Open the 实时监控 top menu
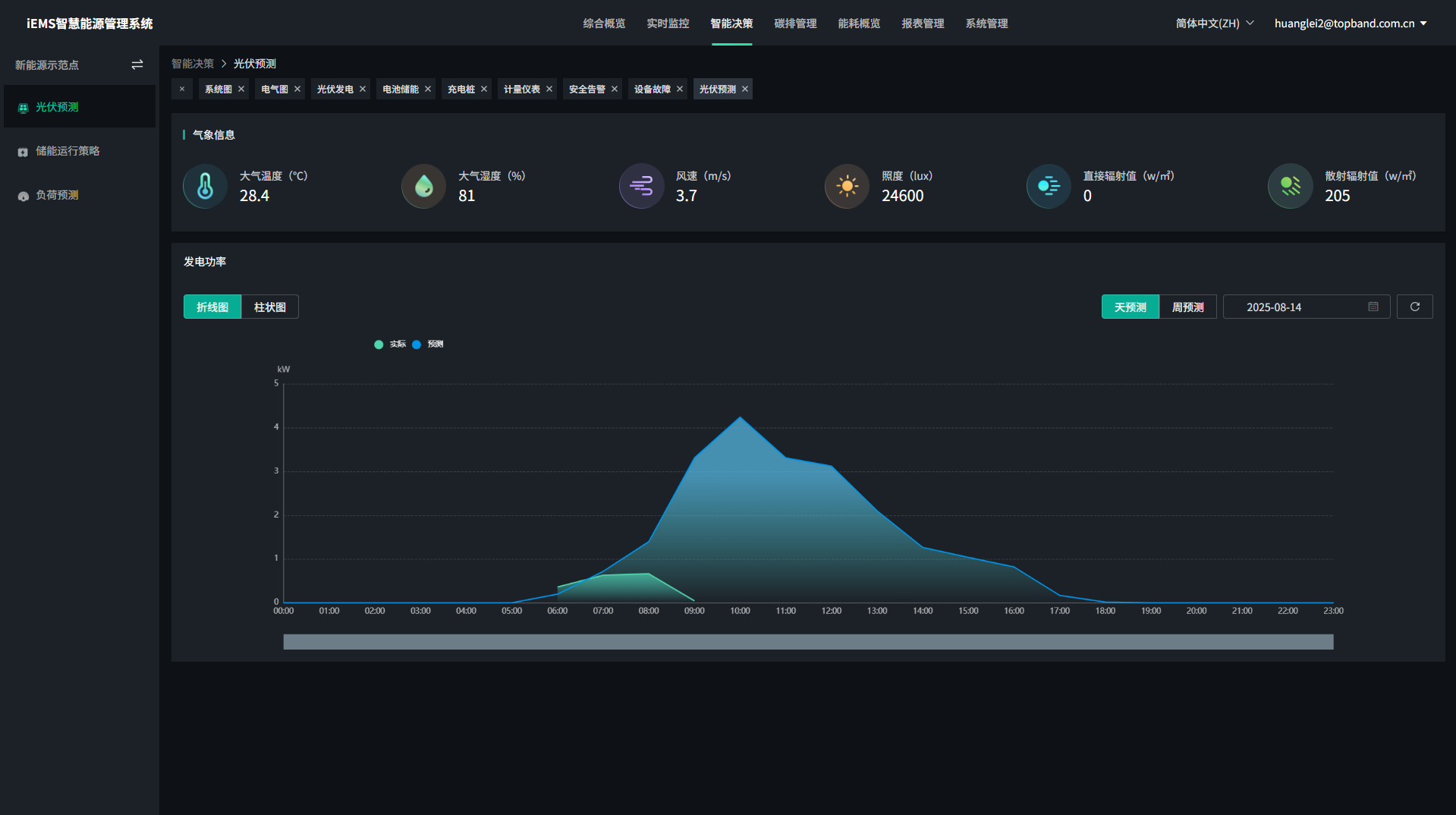 (x=668, y=24)
